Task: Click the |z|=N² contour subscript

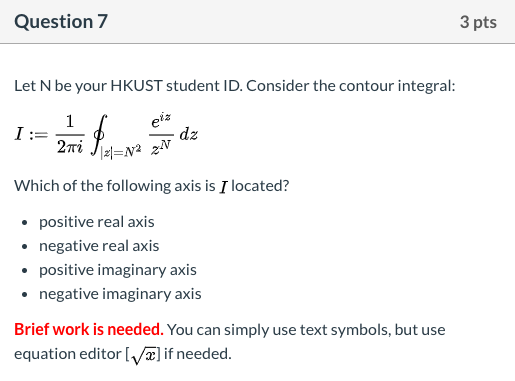Action: click(x=121, y=152)
